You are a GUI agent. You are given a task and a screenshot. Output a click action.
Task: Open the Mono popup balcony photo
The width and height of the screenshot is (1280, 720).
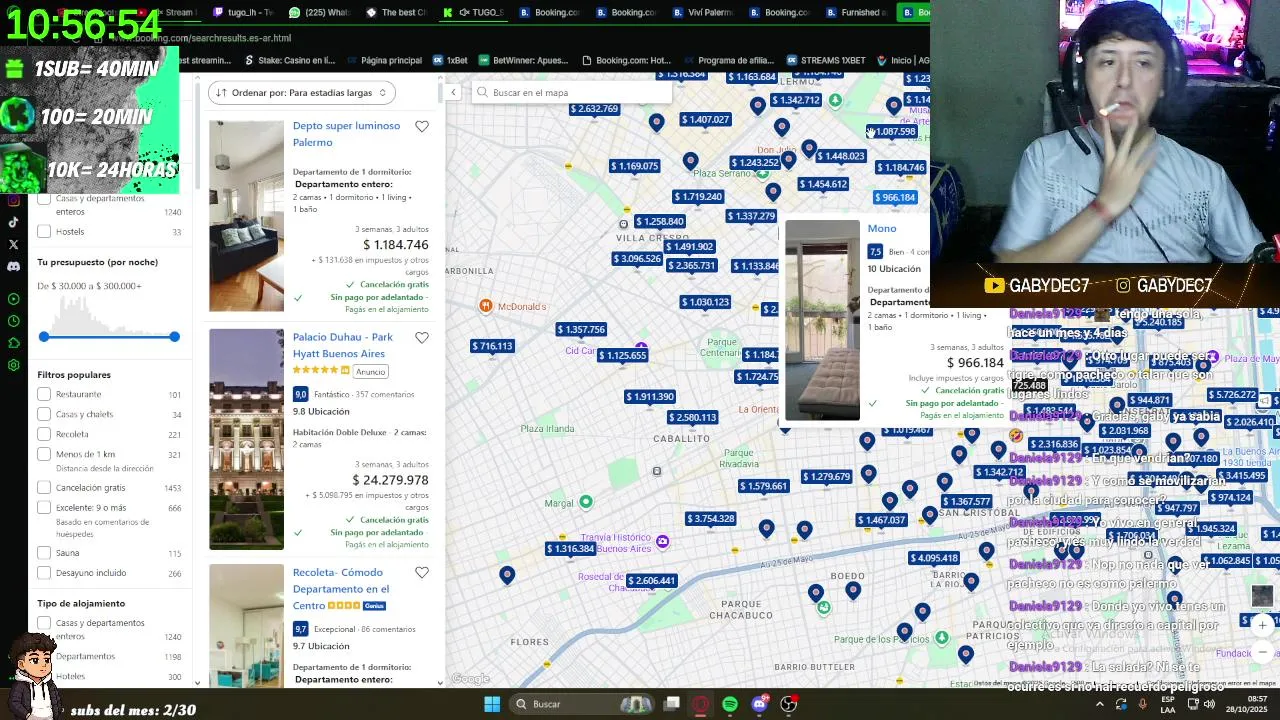(822, 320)
